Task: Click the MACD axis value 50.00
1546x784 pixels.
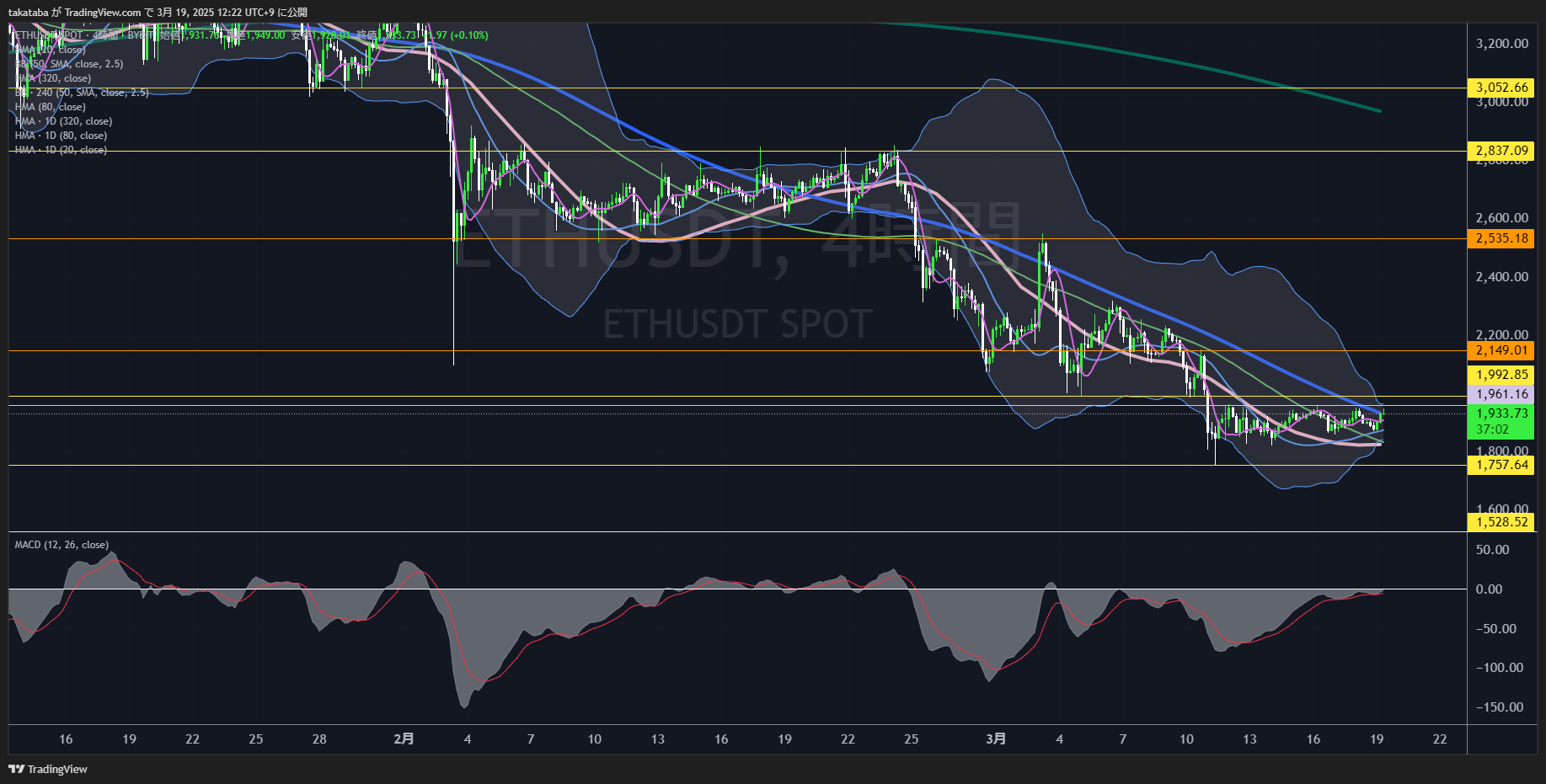Action: pos(1492,550)
